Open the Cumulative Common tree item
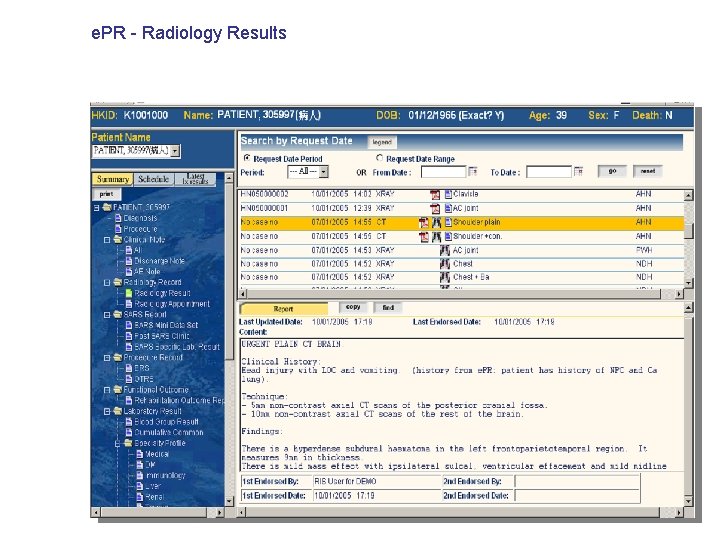 [169, 433]
